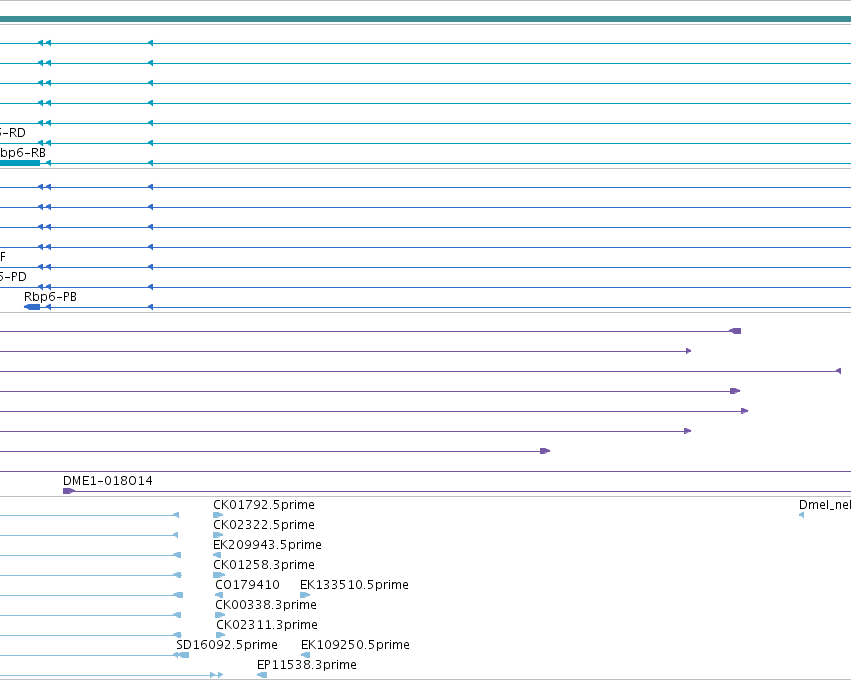The height and width of the screenshot is (680, 851).
Task: Select the CK01792.5prime EST label
Action: tap(264, 505)
